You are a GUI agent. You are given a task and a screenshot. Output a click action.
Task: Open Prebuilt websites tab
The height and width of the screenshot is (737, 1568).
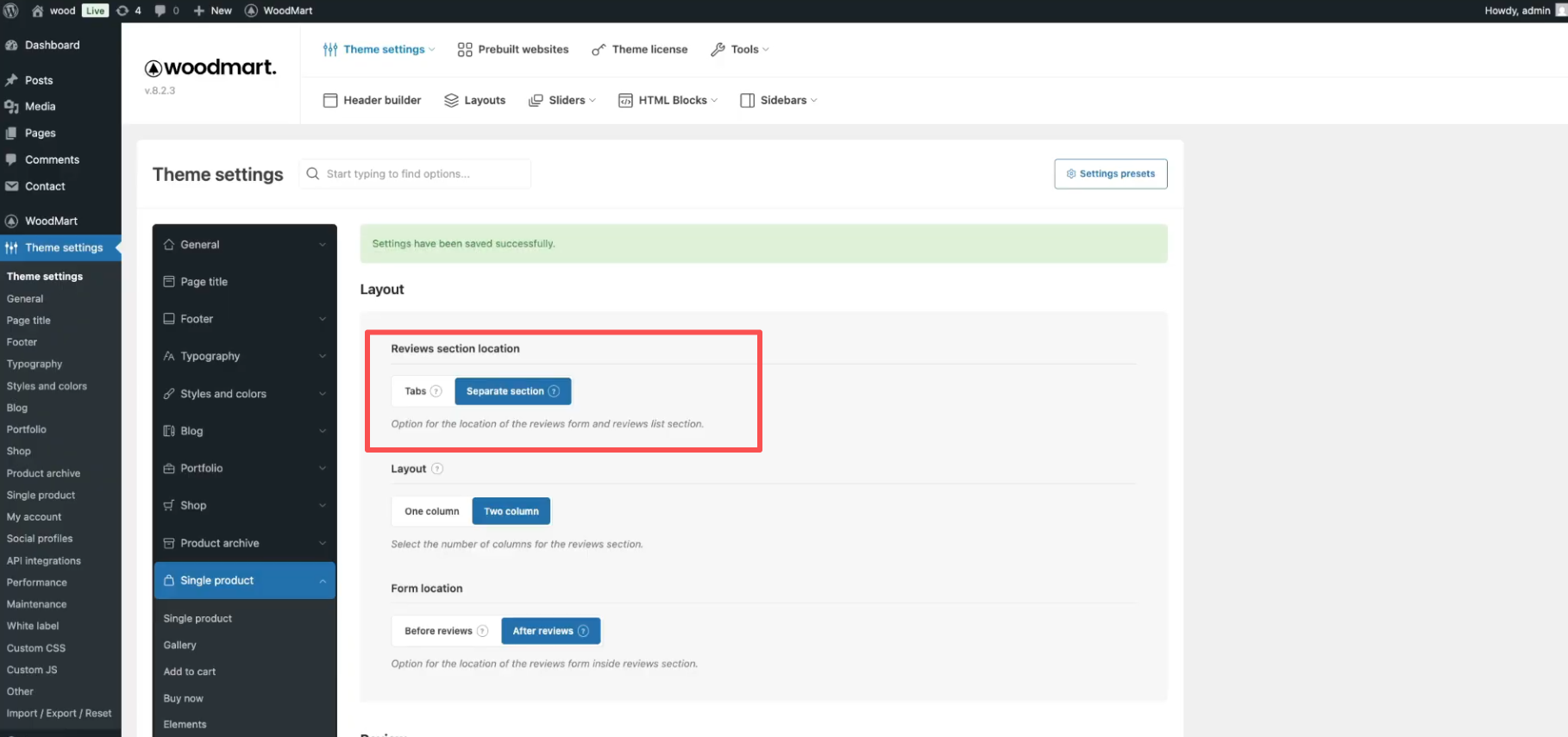coord(513,49)
